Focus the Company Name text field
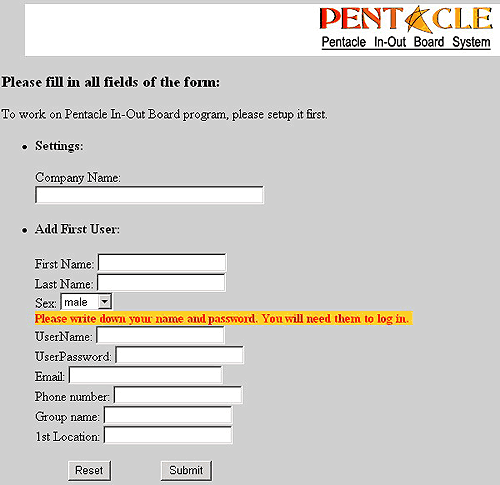 tap(149, 195)
